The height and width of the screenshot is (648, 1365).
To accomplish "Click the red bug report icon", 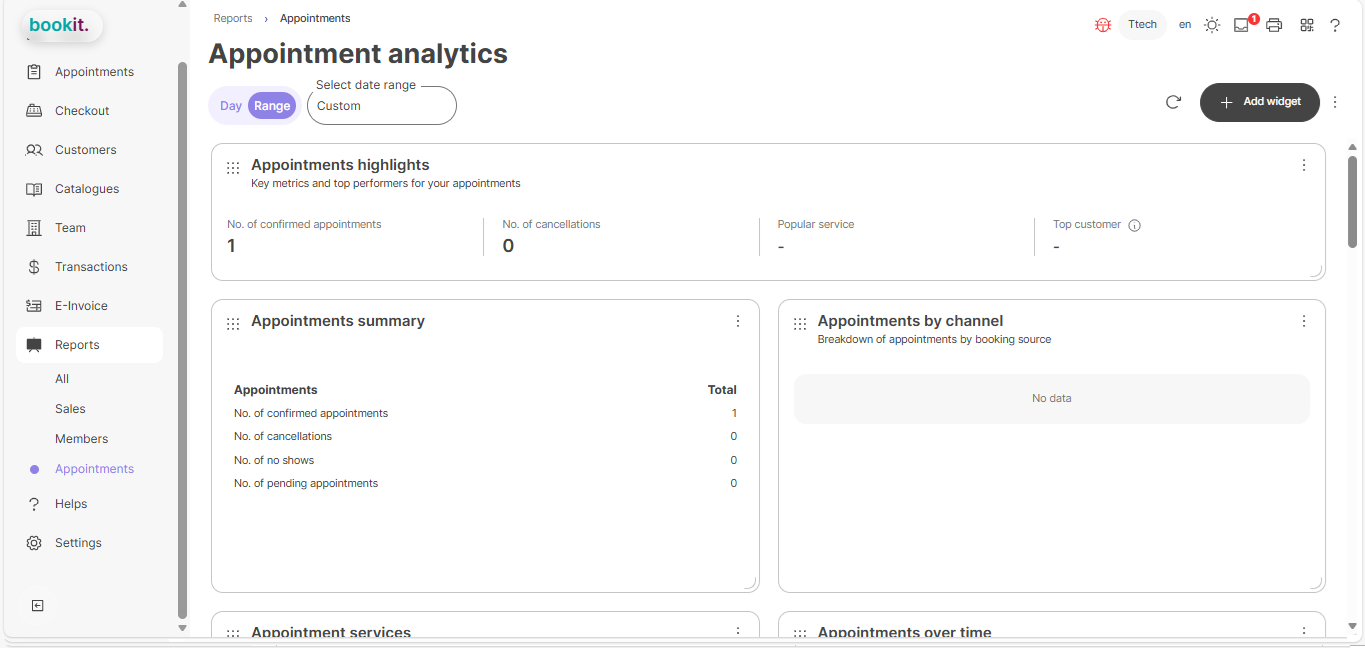I will click(1103, 25).
